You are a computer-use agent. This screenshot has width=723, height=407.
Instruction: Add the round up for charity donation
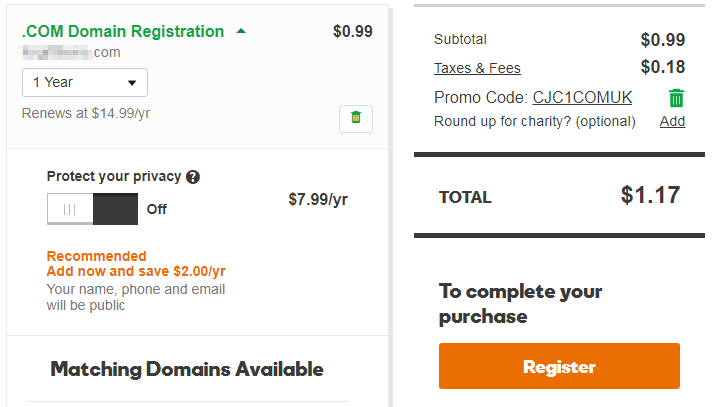(x=672, y=121)
